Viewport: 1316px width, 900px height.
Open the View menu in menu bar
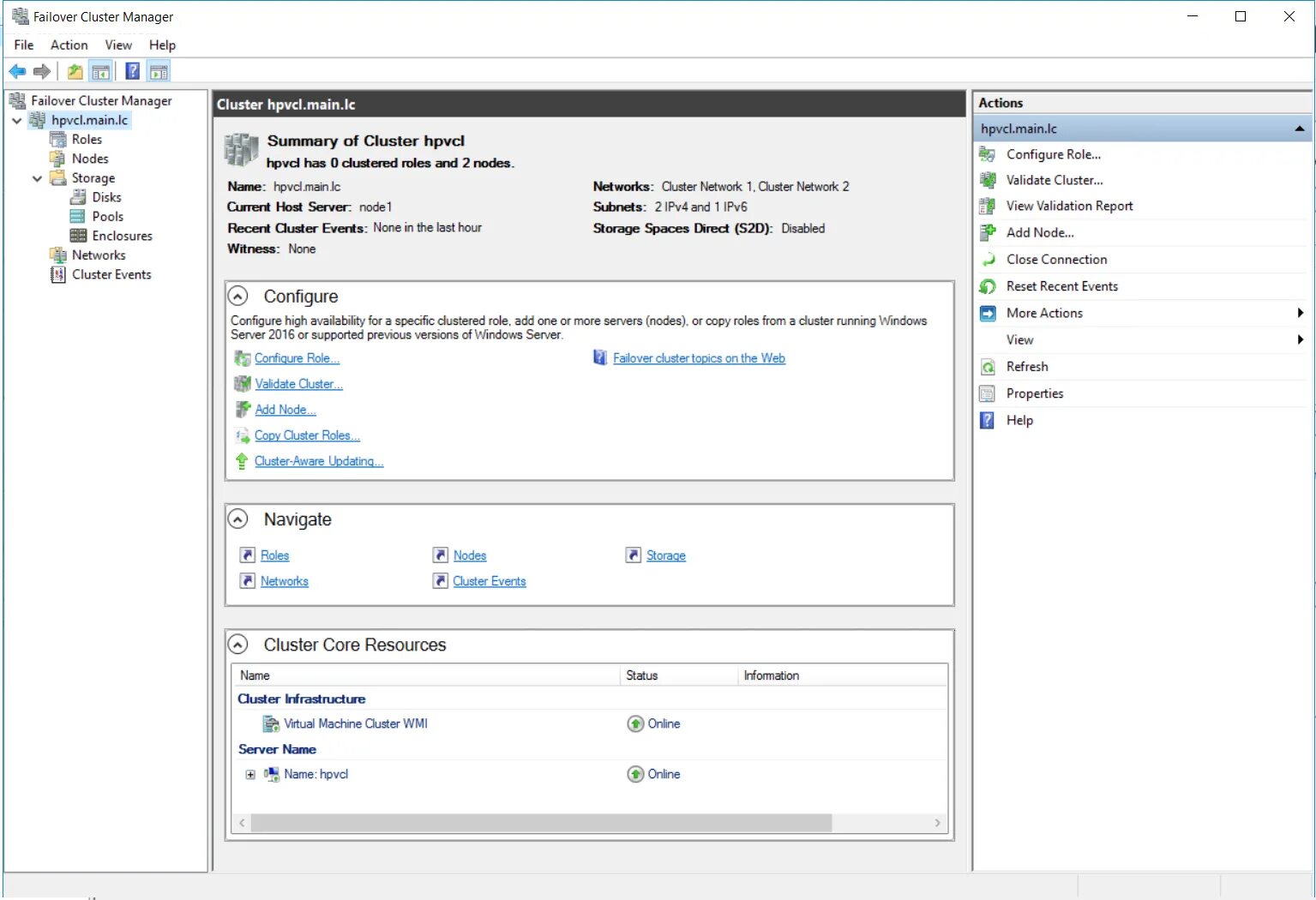[118, 45]
